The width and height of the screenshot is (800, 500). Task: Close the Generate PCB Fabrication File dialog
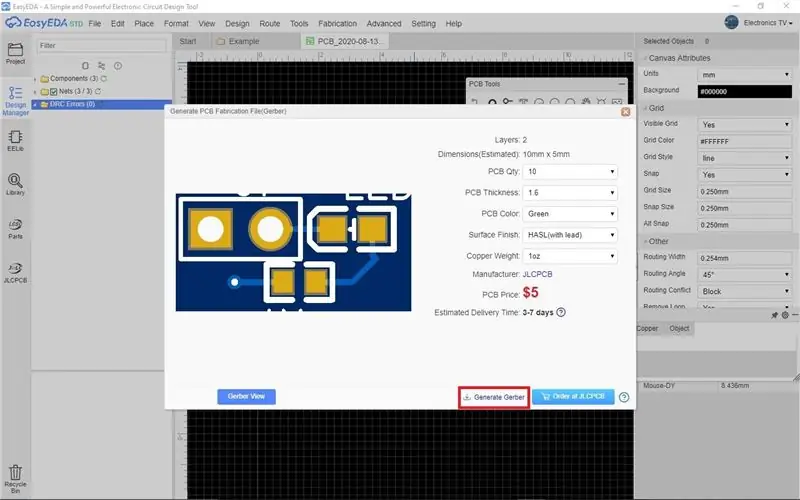coord(626,112)
